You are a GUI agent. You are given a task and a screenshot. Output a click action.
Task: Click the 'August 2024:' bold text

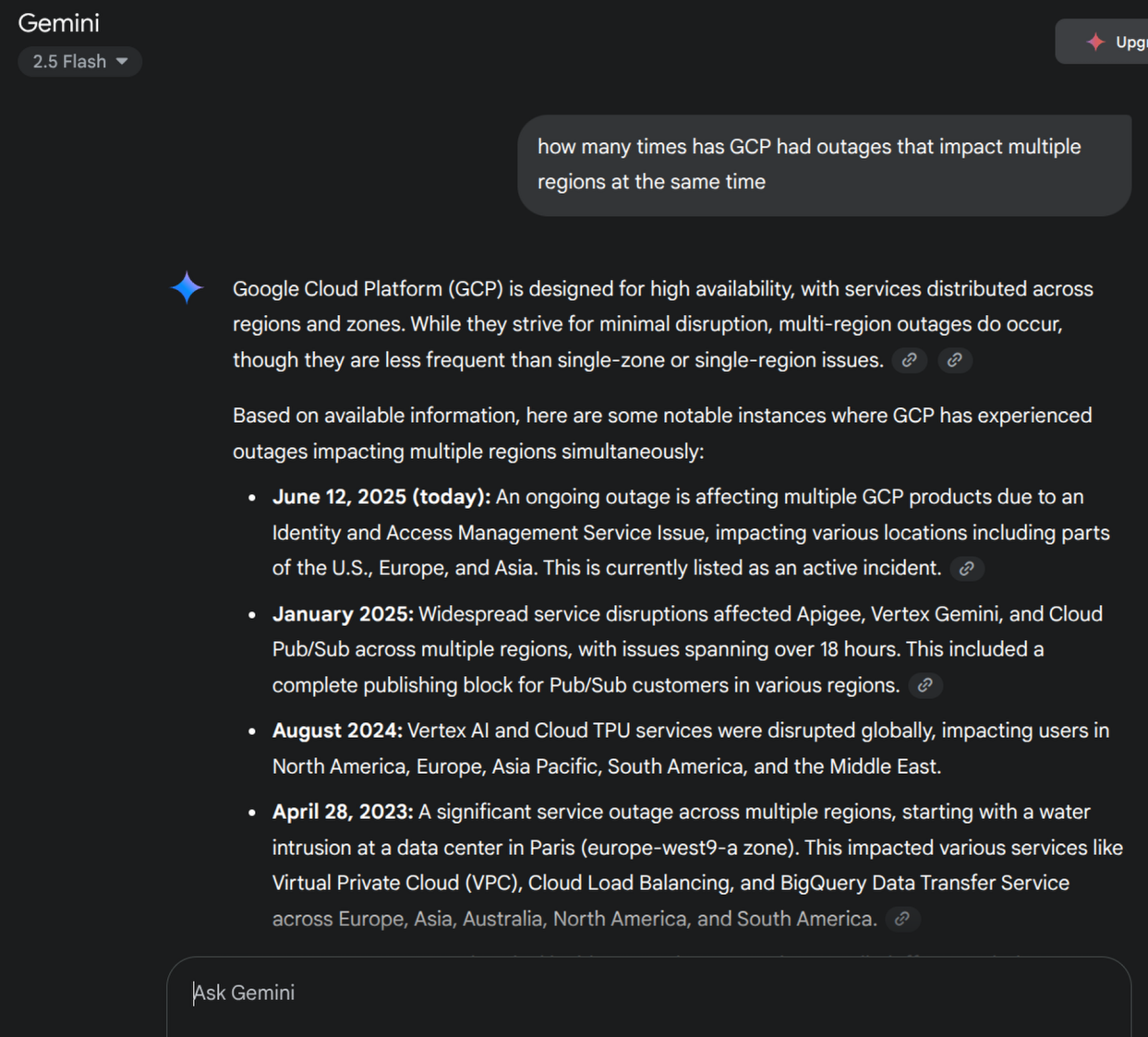tap(337, 730)
